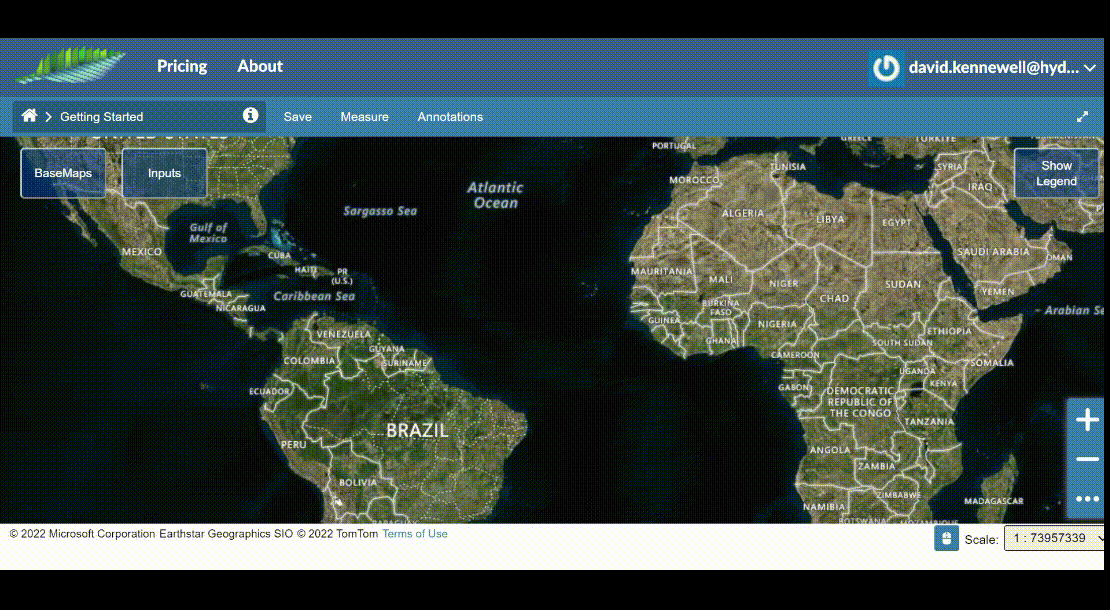Open the map Scale dropdown
Screen dimensions: 1110x610
point(1054,539)
